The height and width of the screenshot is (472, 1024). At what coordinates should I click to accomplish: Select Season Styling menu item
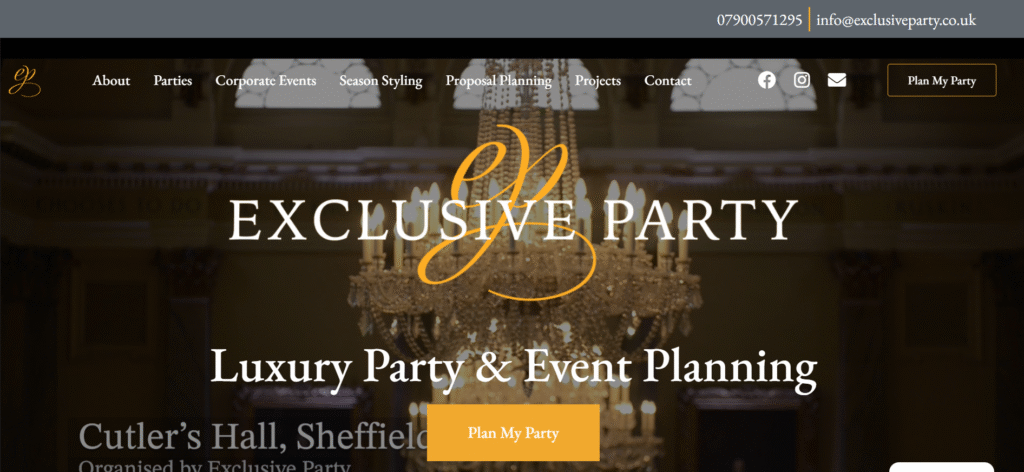[381, 81]
